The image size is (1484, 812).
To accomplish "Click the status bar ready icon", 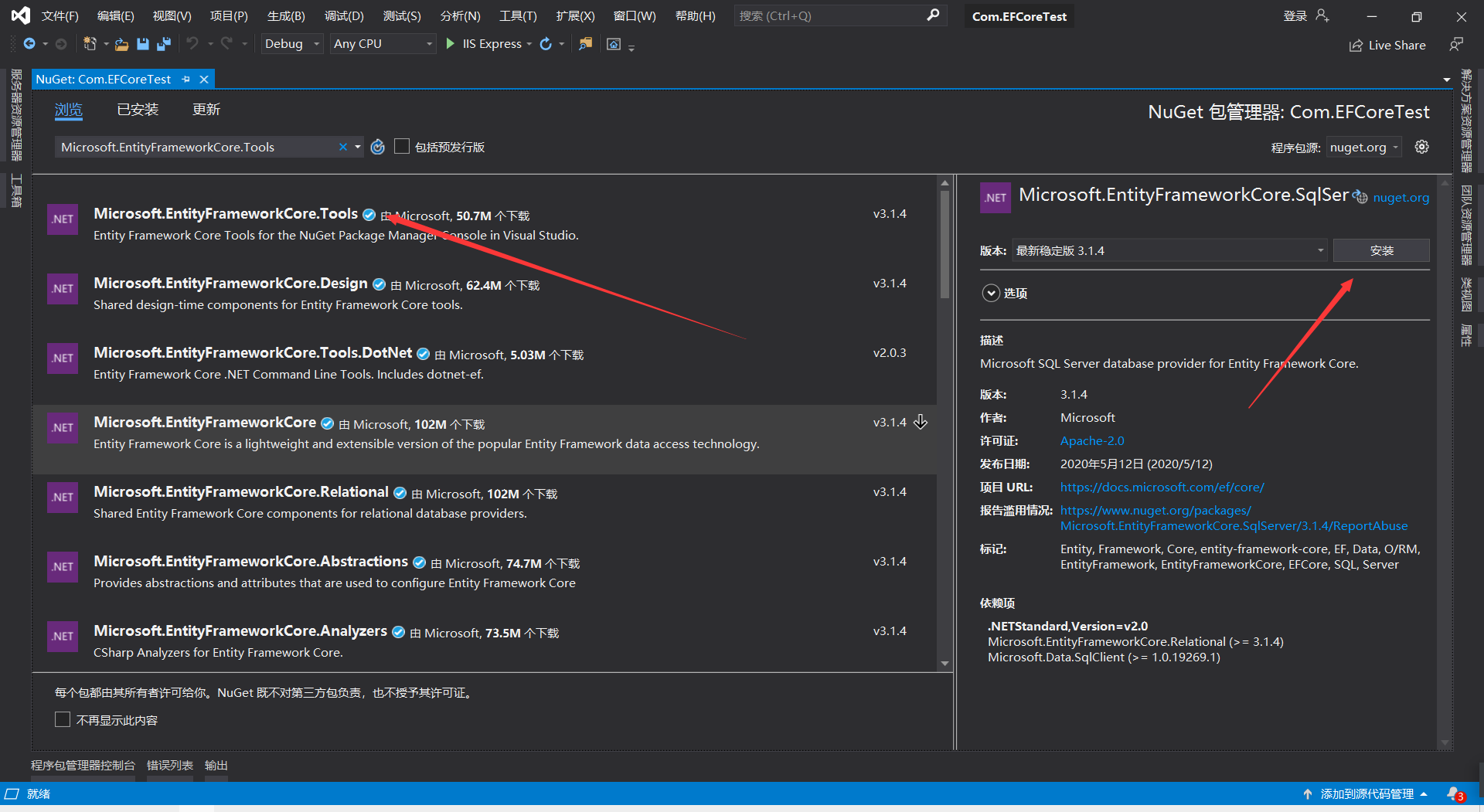I will 12,793.
